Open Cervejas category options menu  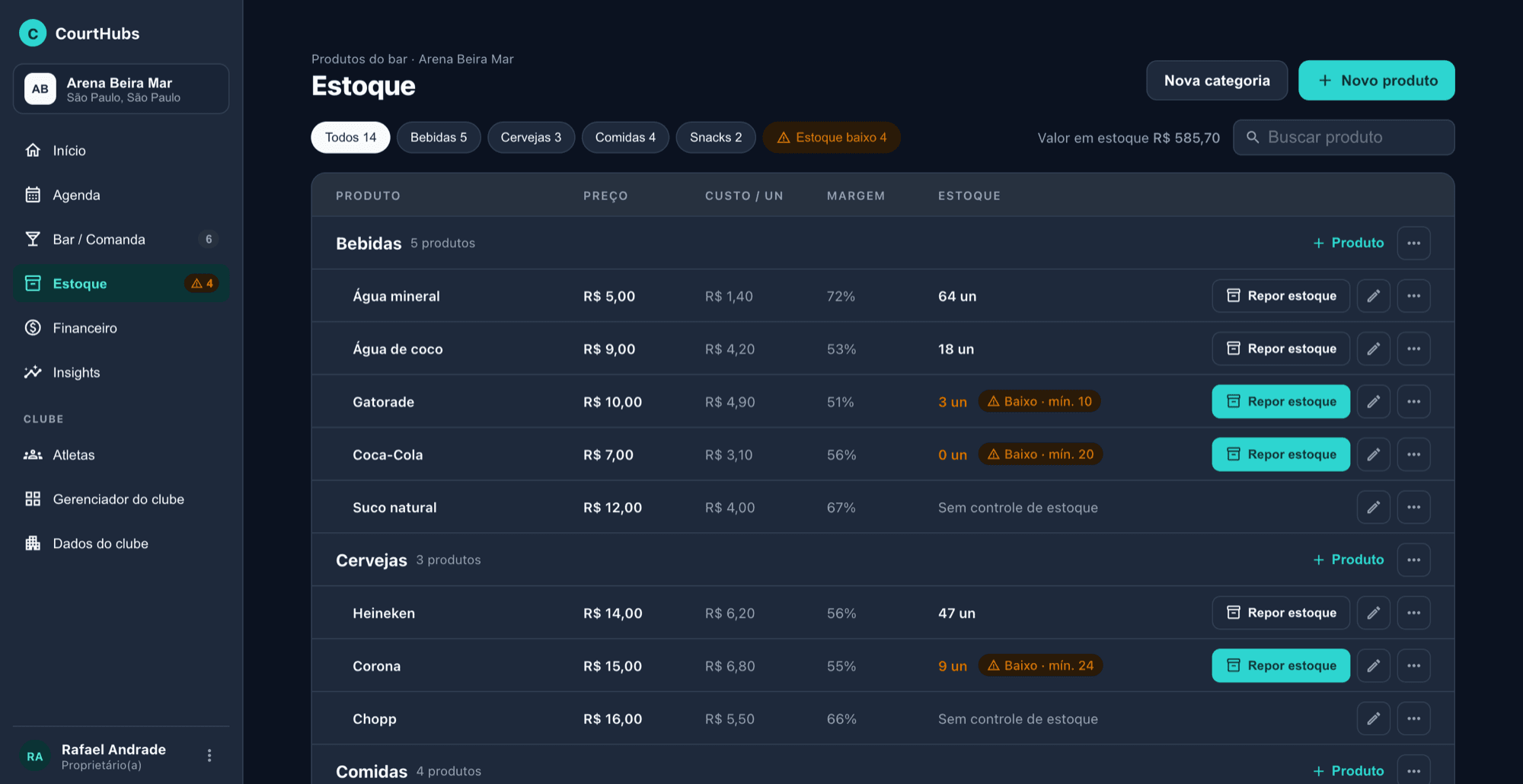point(1413,560)
